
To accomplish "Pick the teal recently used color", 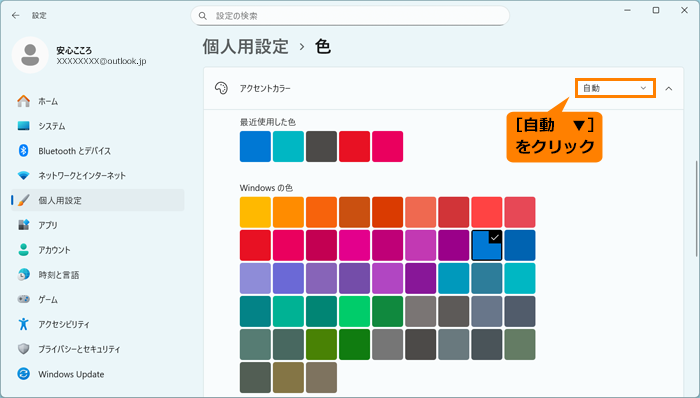I will (x=288, y=146).
